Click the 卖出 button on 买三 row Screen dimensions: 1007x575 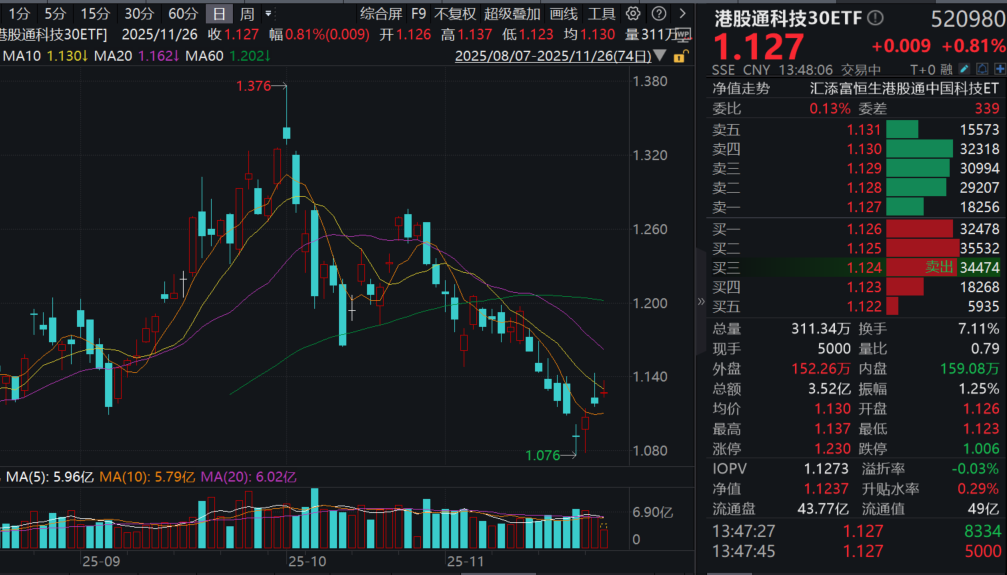pos(939,267)
